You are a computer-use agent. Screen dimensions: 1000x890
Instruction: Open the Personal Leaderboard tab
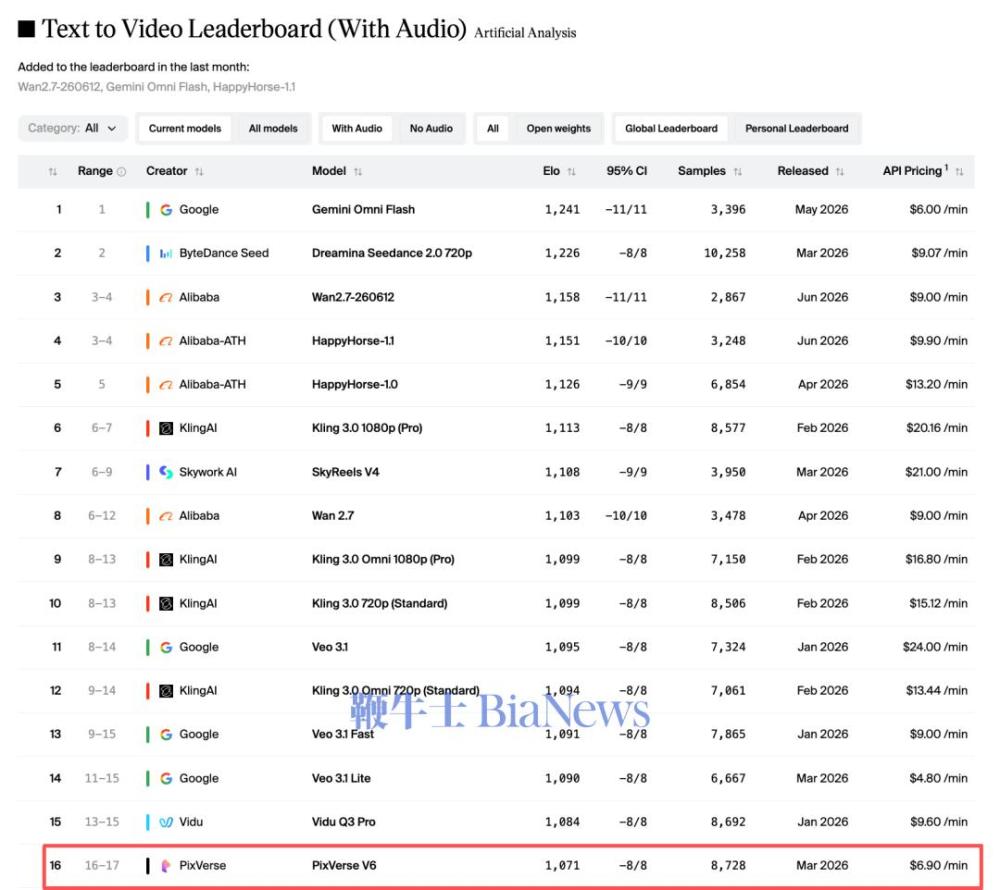point(797,128)
